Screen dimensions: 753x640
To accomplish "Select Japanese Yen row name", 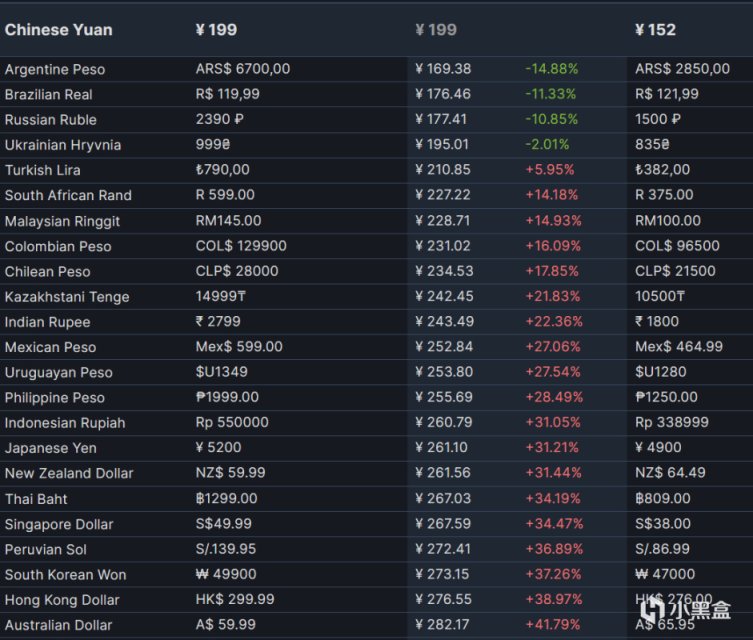I will (x=50, y=448).
